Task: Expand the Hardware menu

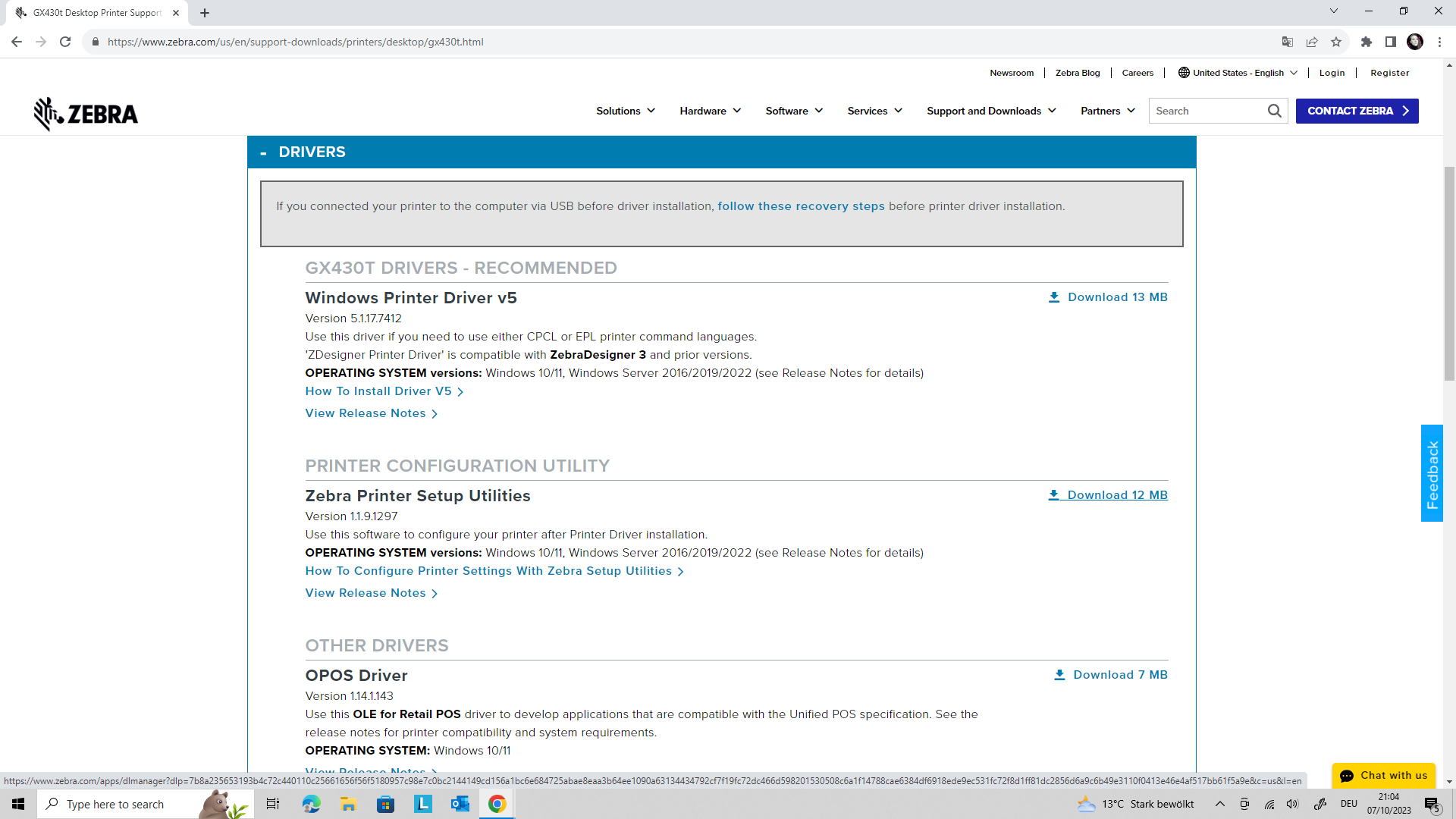Action: click(710, 111)
